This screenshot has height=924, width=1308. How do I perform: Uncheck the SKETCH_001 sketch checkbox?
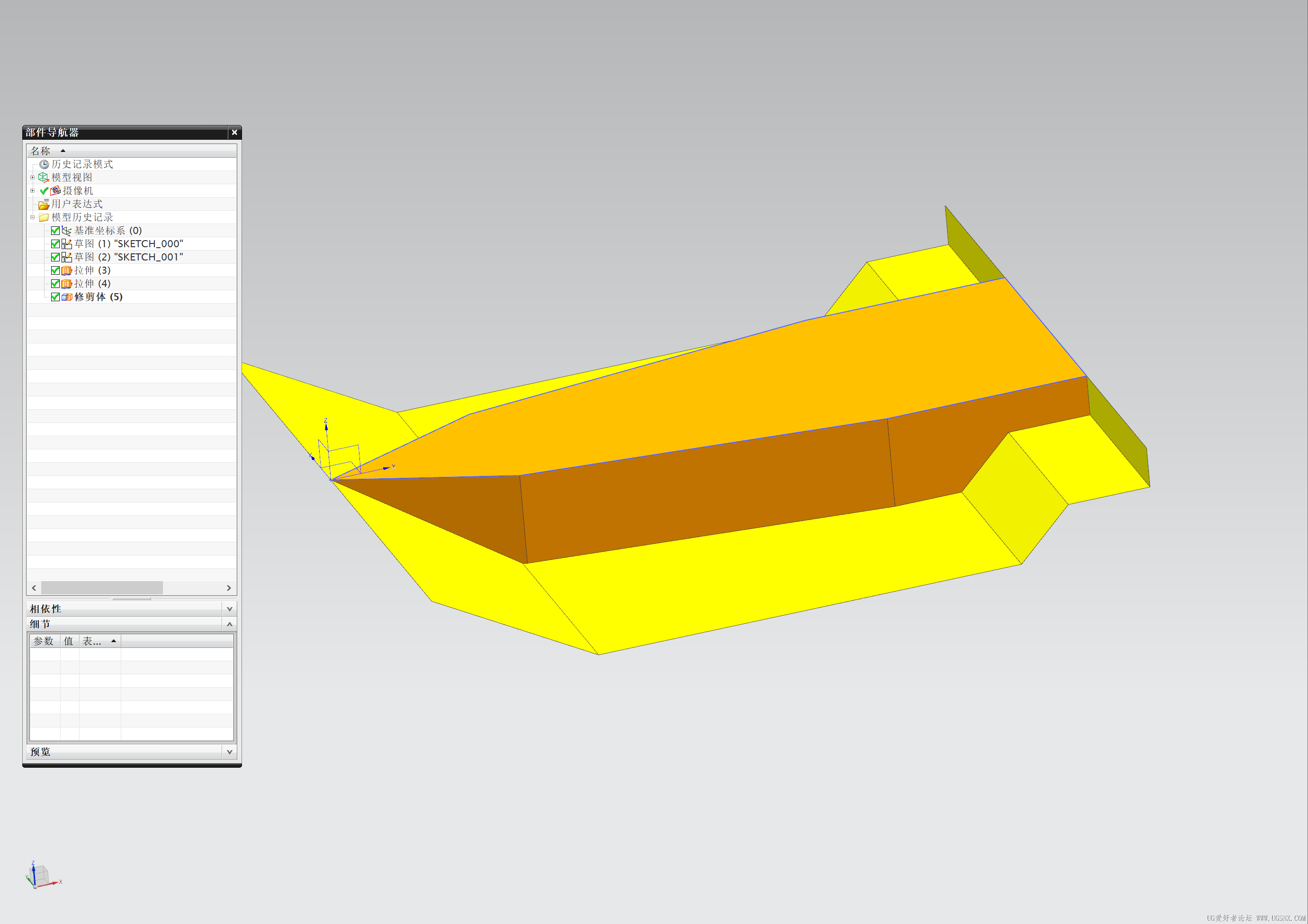coord(55,257)
